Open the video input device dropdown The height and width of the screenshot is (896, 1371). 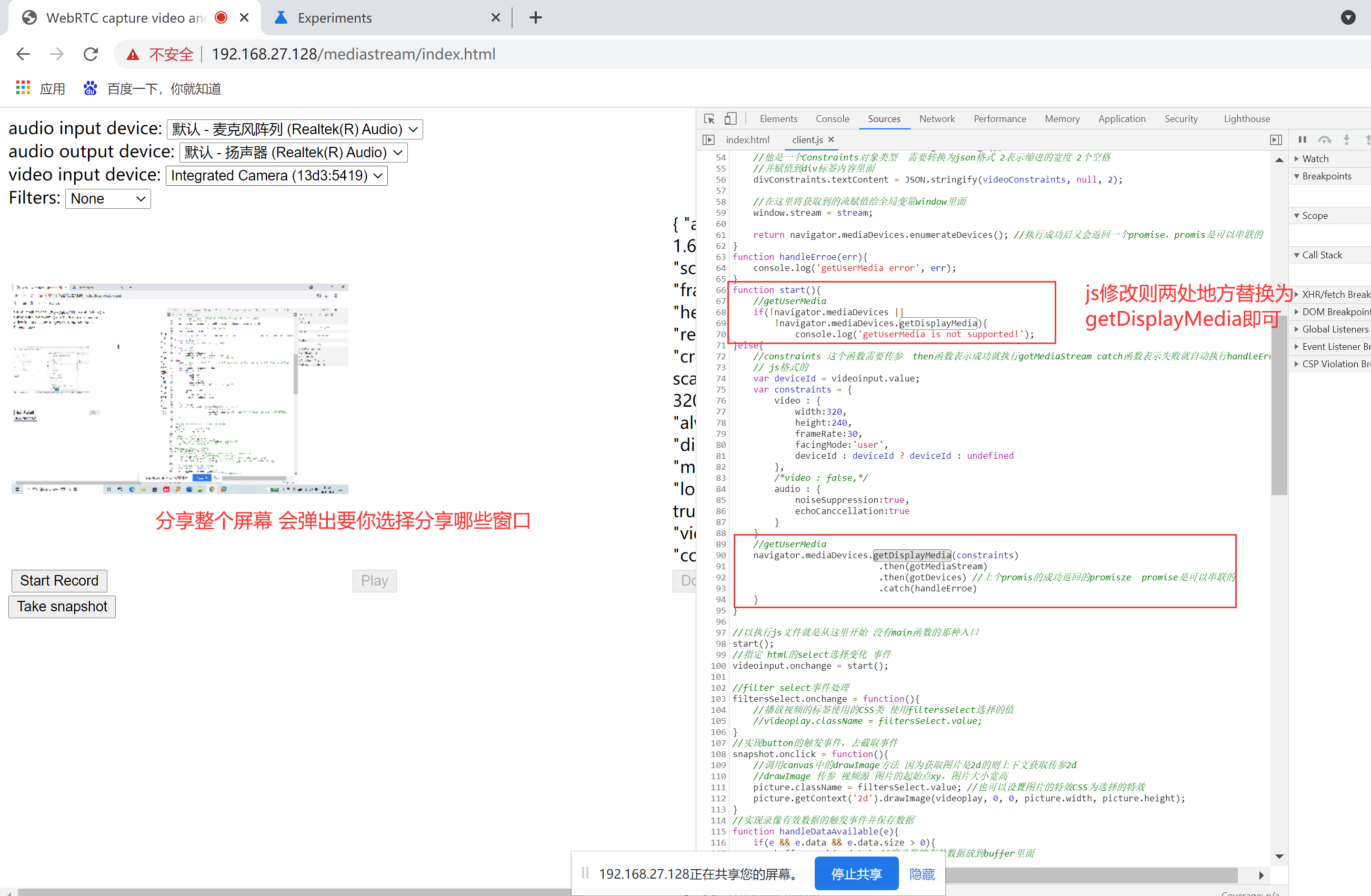point(276,176)
